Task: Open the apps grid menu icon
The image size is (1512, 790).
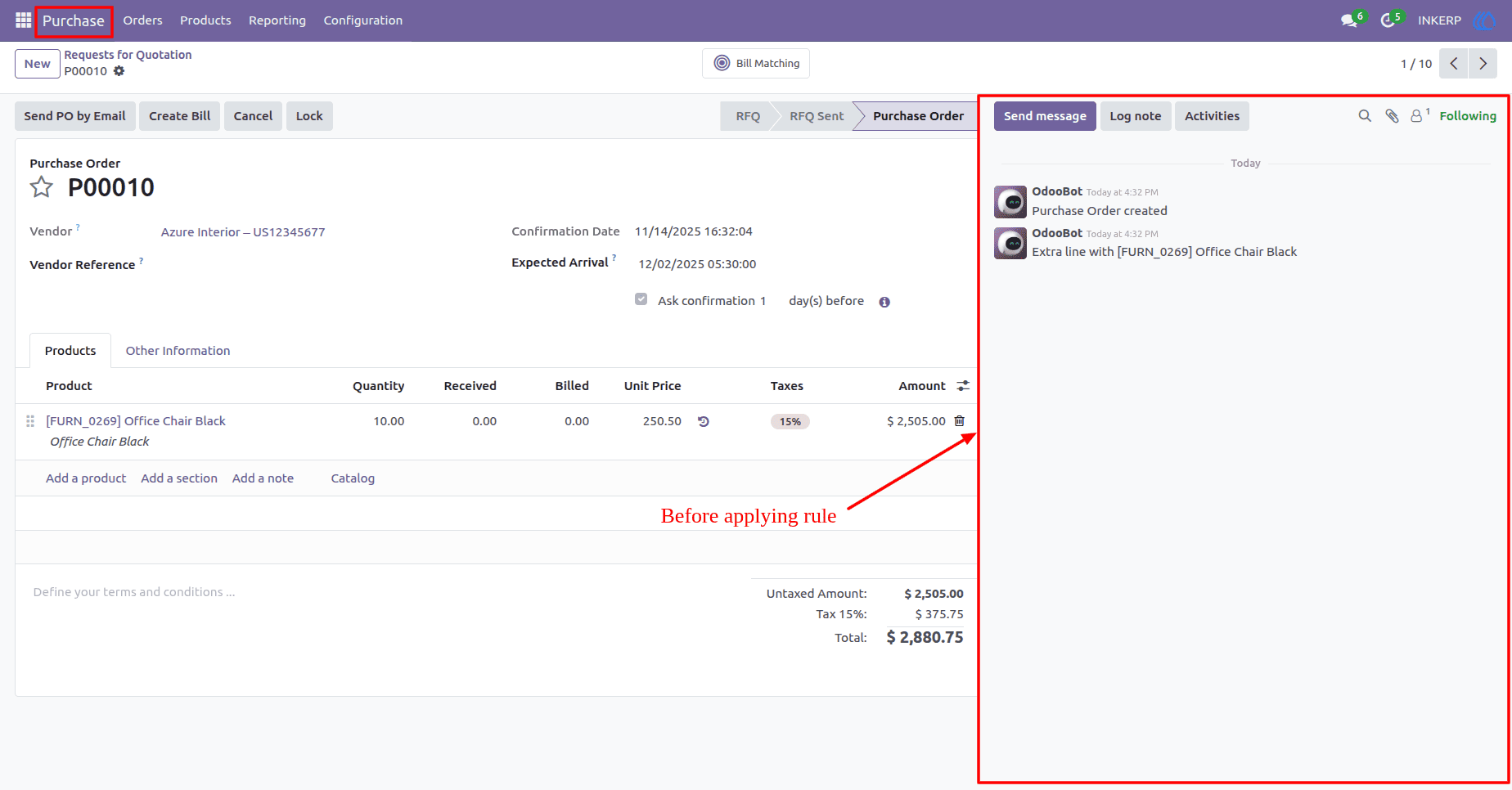Action: [x=23, y=20]
